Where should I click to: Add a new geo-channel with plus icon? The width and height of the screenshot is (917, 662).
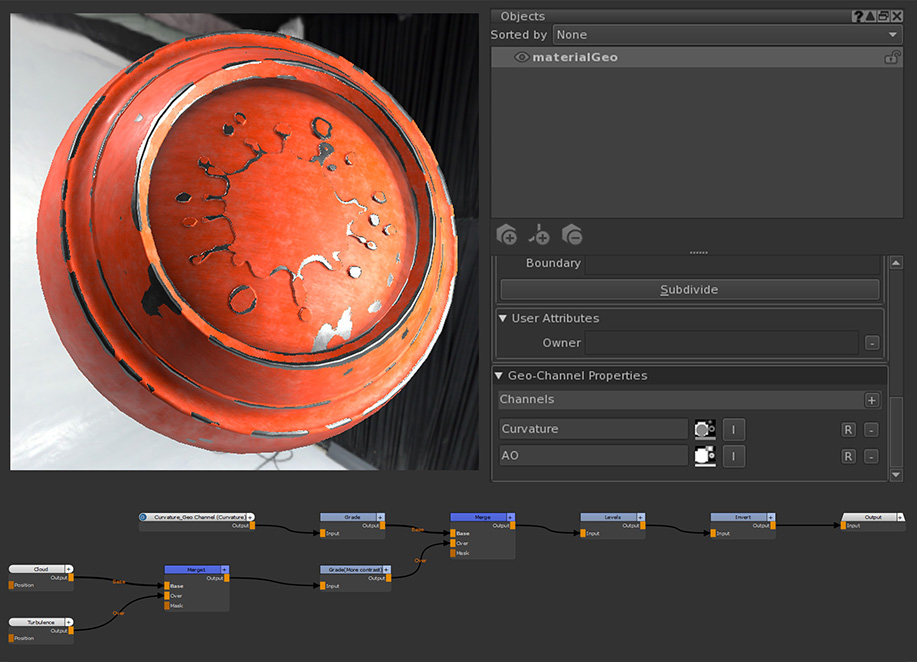click(871, 400)
